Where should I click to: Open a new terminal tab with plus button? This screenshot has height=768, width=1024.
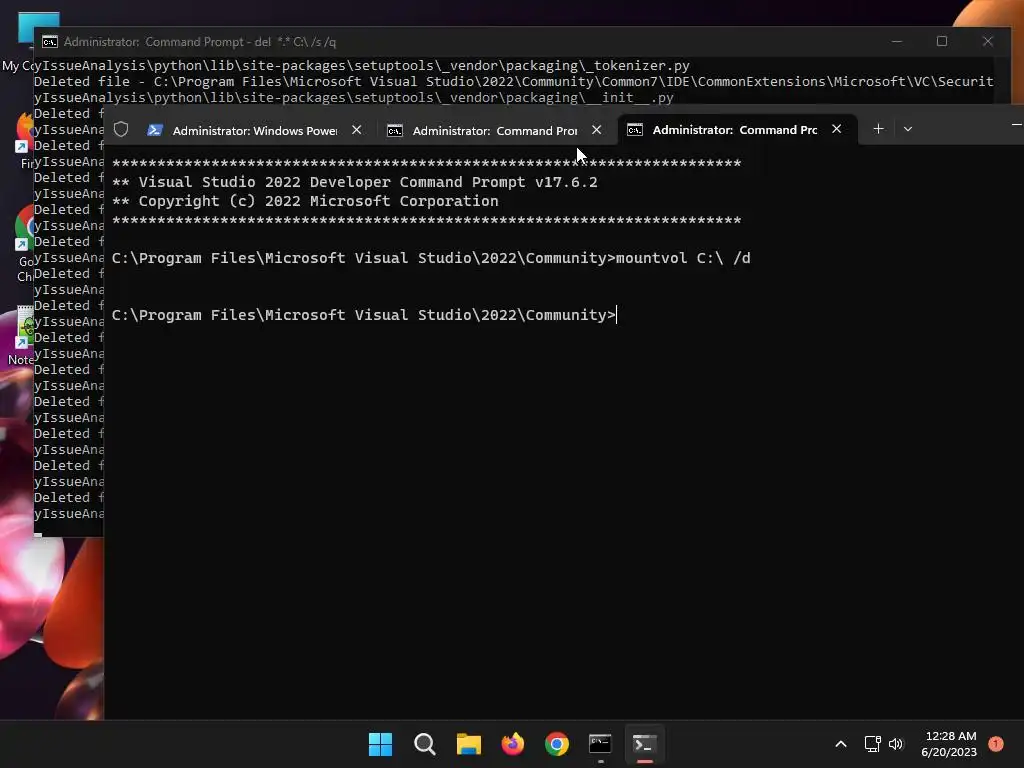pos(878,129)
